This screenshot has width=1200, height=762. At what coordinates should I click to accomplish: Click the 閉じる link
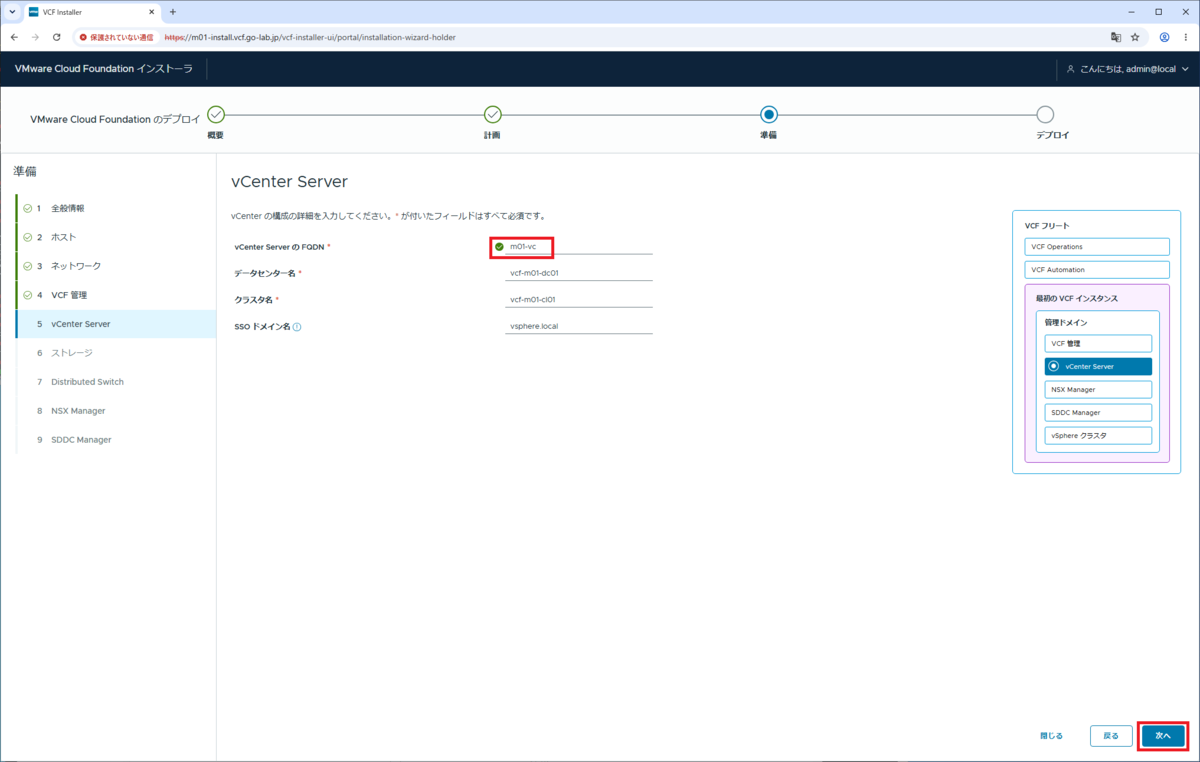(1051, 736)
